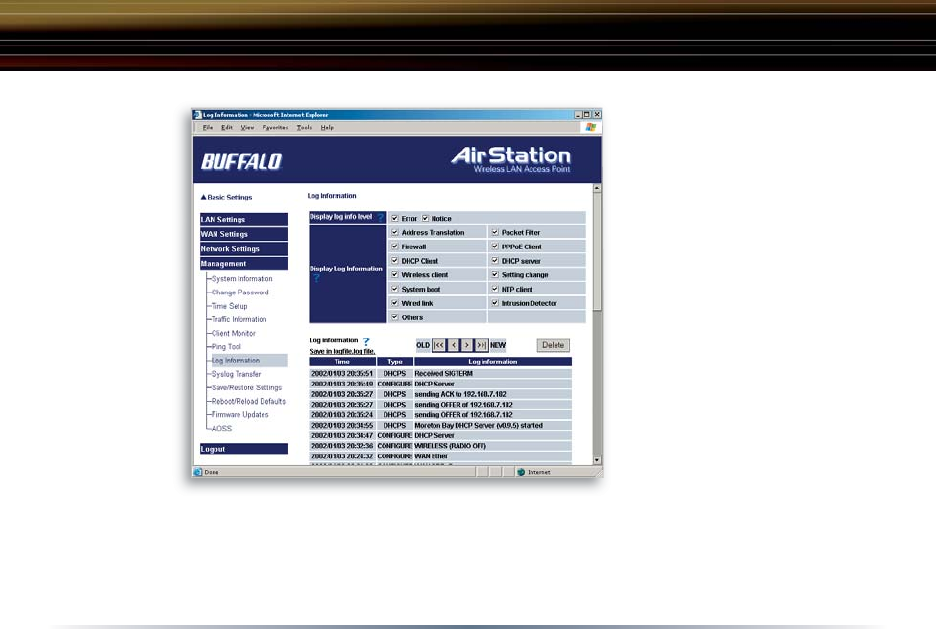936x629 pixels.
Task: Click the AirStation logo
Action: point(511,159)
